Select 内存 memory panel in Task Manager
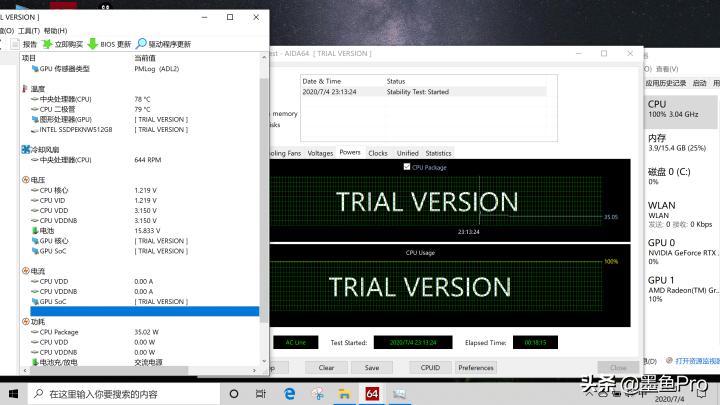The height and width of the screenshot is (405, 720). 681,143
